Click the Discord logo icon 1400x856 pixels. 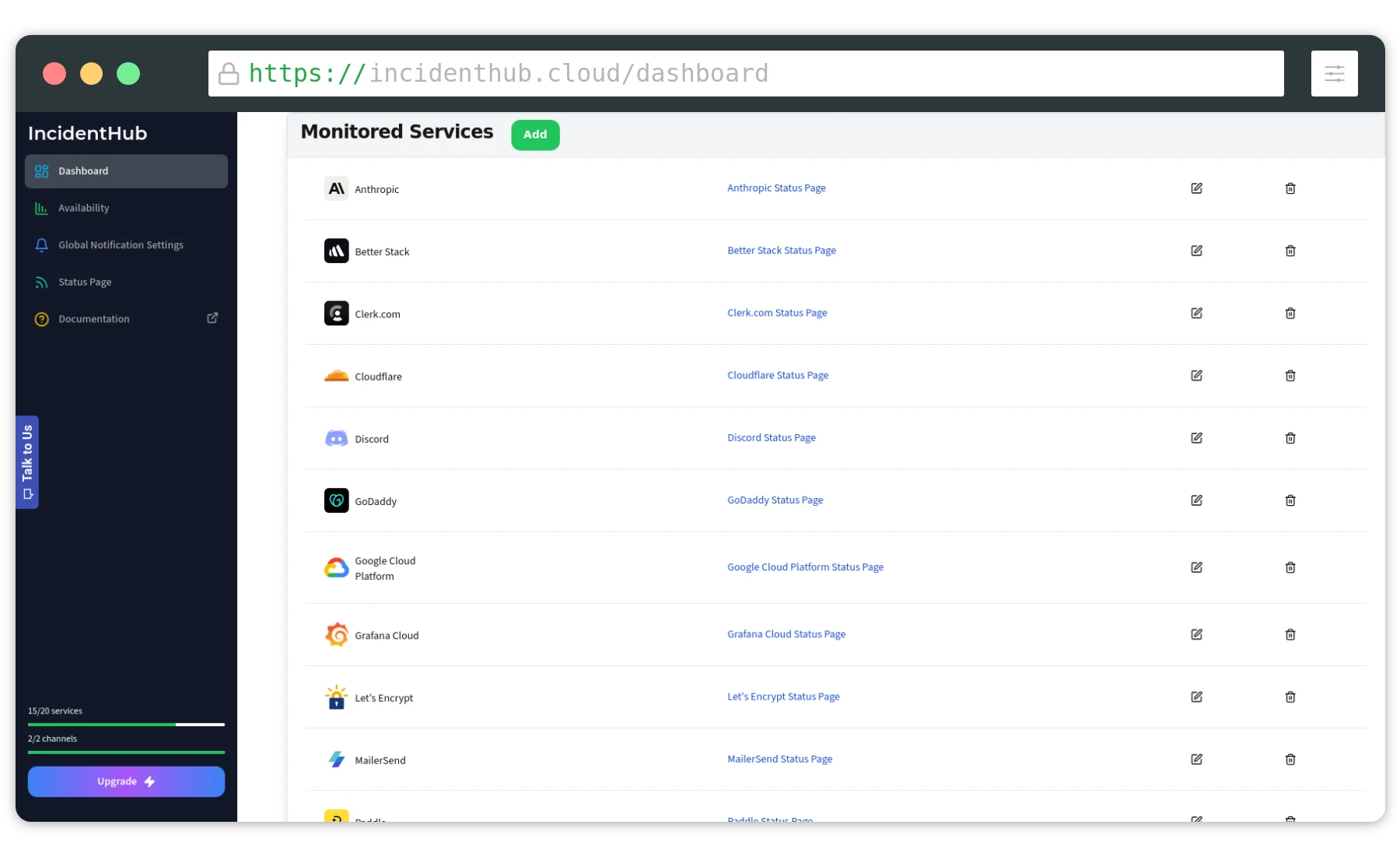click(336, 438)
